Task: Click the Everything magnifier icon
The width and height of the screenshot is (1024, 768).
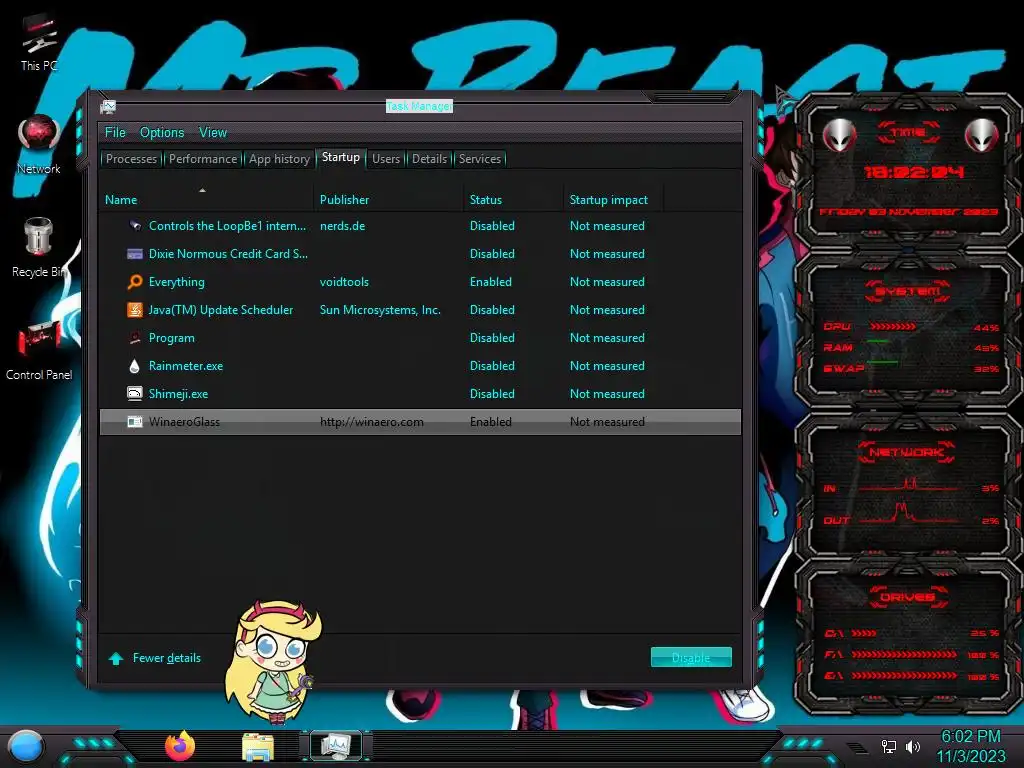Action: click(x=135, y=282)
